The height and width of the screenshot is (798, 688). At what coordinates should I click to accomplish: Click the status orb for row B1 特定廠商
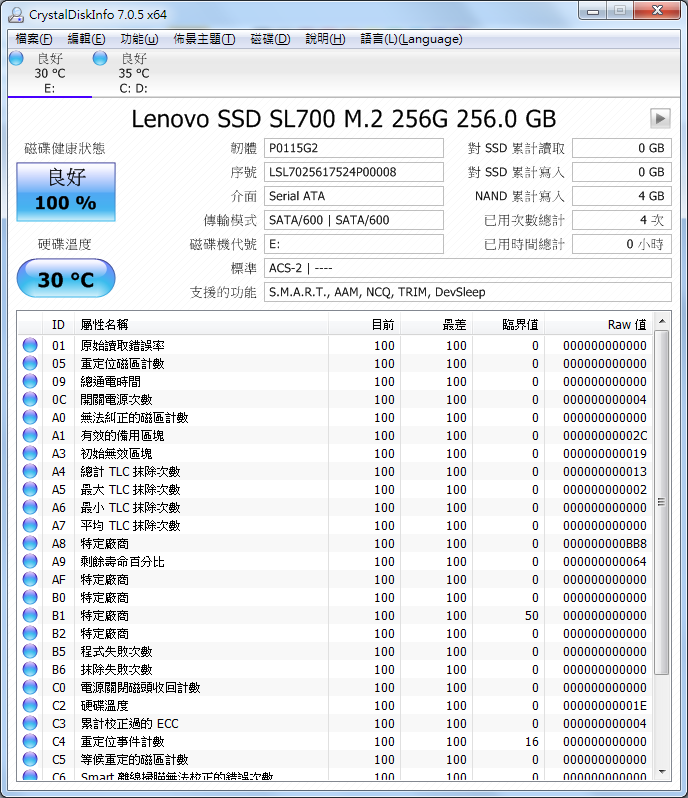(30, 615)
